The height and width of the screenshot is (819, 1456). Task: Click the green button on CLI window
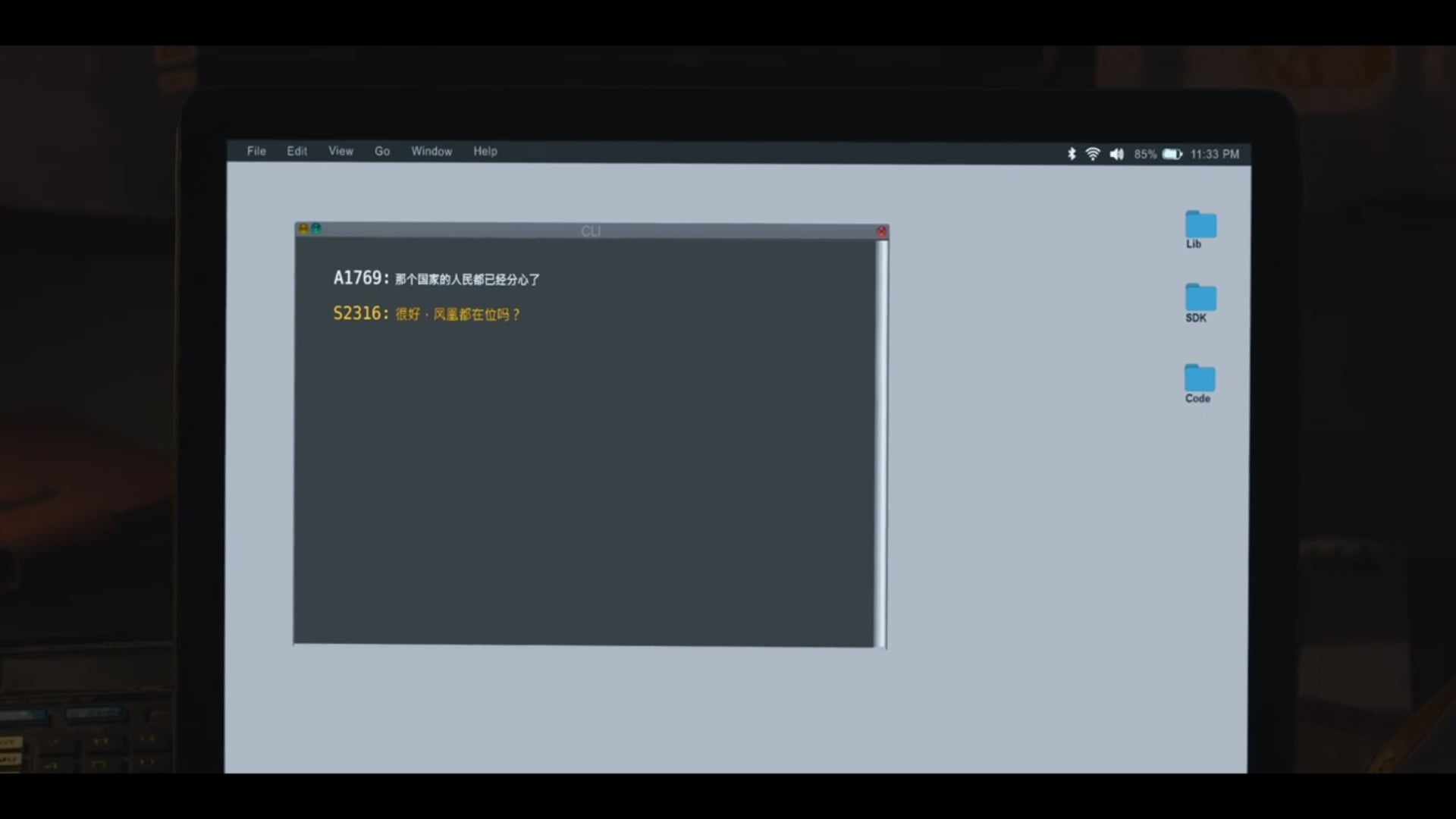pyautogui.click(x=316, y=228)
